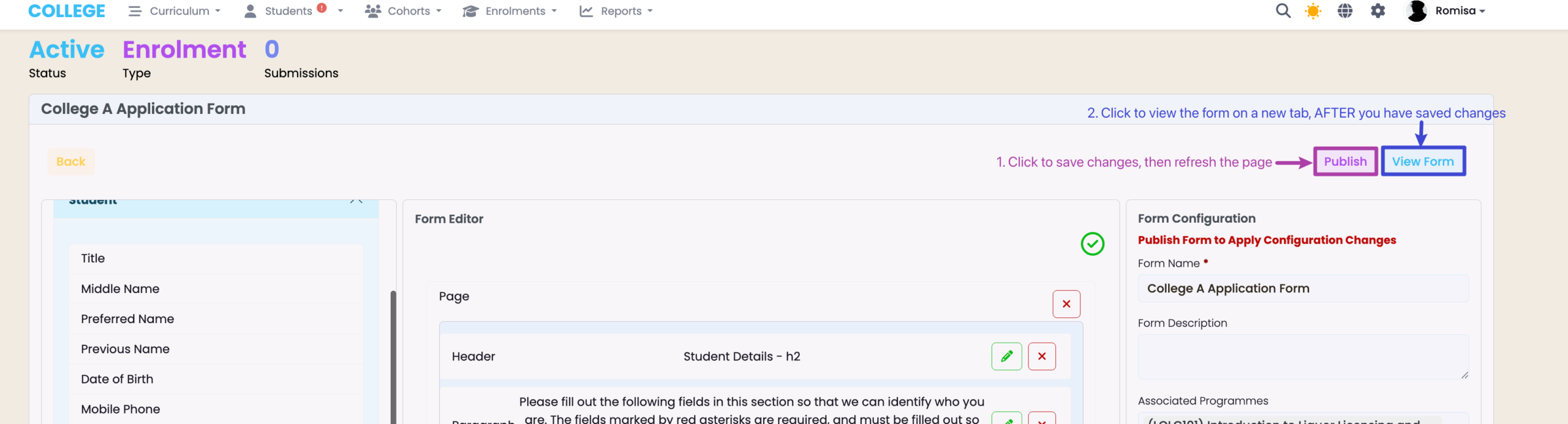Open the Enrolments menu
This screenshot has height=424, width=1568.
[x=510, y=11]
